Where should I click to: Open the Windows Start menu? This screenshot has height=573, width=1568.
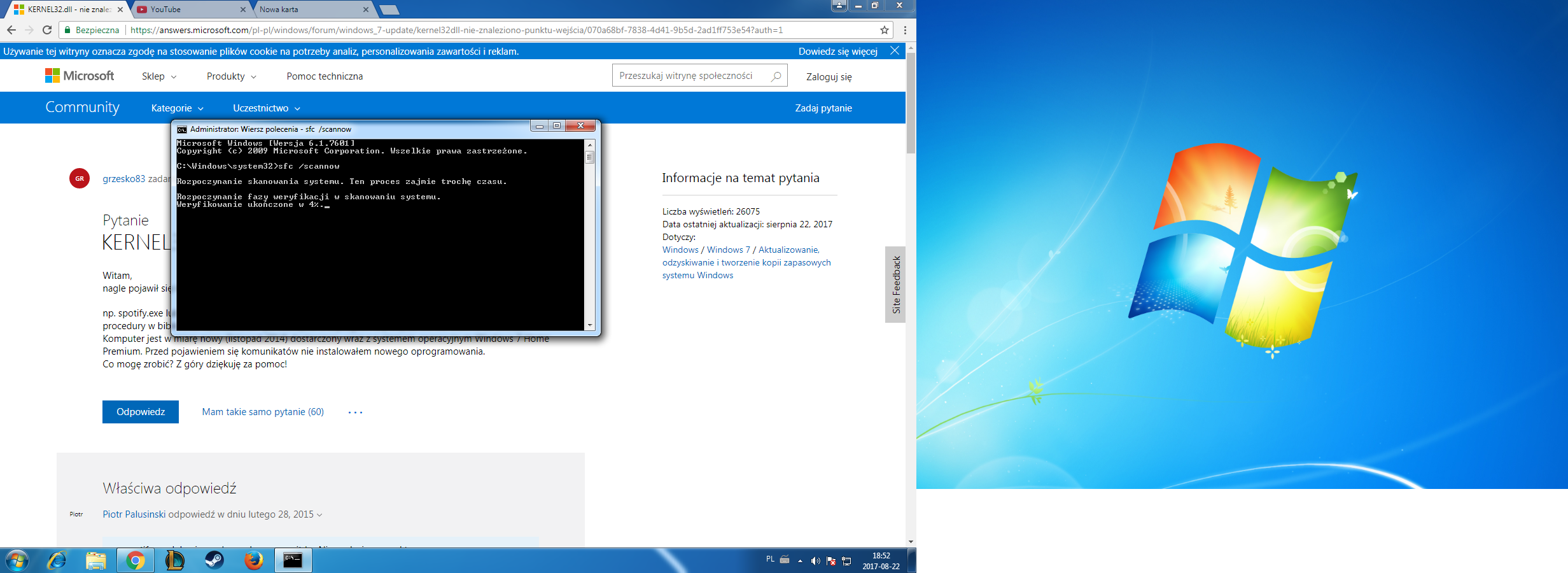click(x=17, y=561)
